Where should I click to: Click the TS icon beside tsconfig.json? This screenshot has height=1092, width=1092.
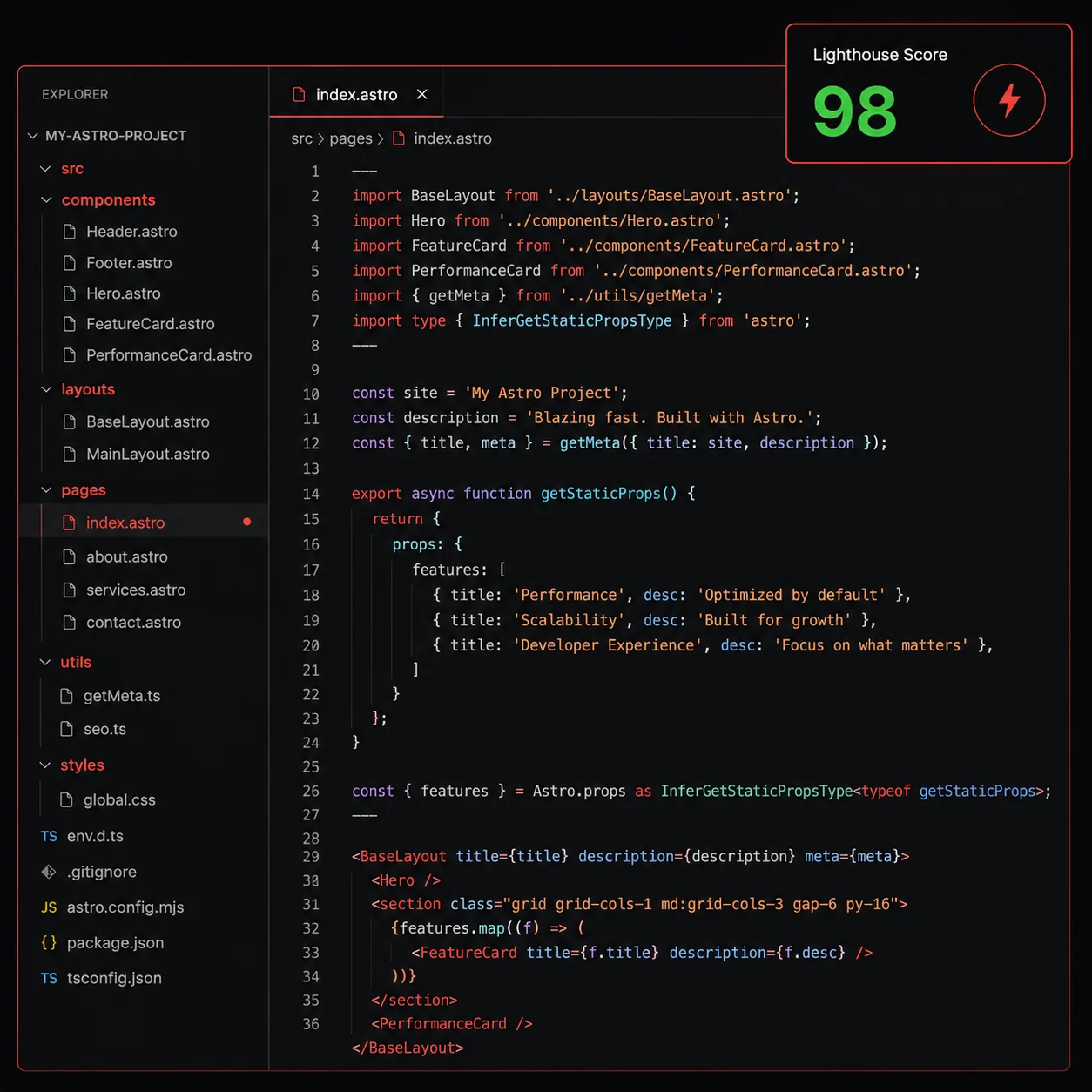pyautogui.click(x=49, y=979)
